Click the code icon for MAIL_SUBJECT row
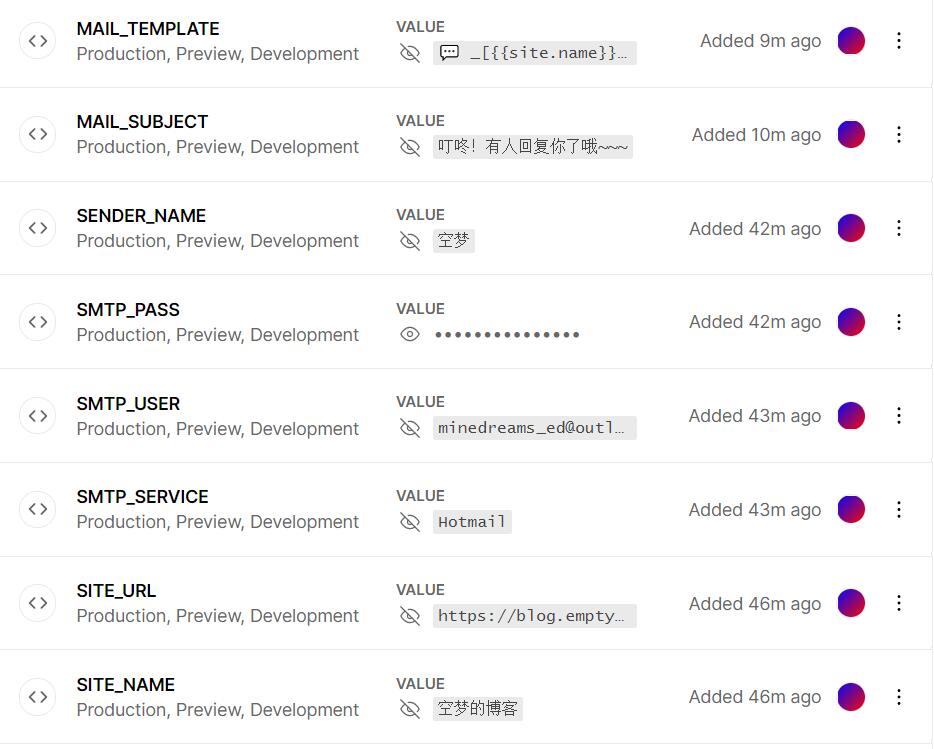The height and width of the screenshot is (749, 934). [37, 133]
